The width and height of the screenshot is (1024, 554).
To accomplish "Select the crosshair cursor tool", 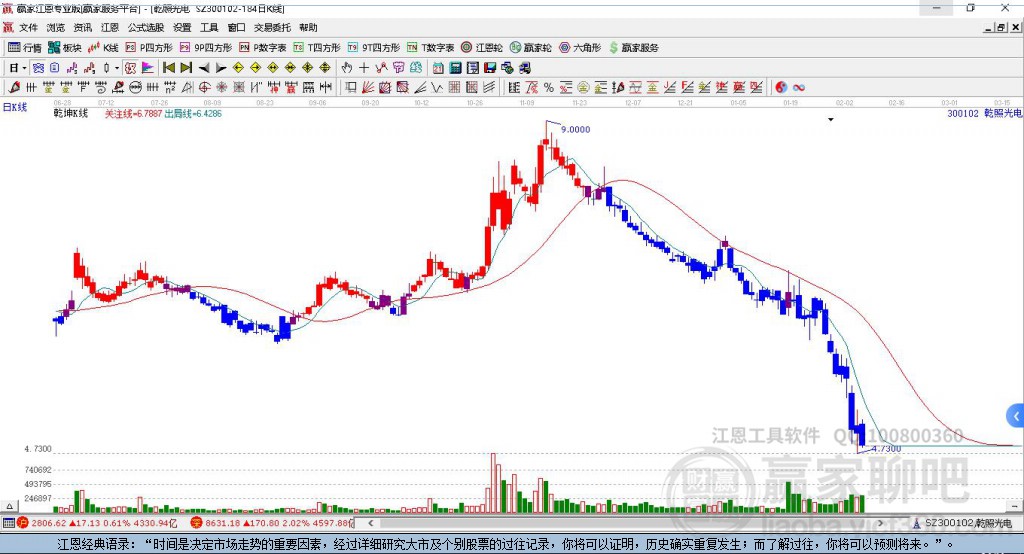I will coord(364,68).
